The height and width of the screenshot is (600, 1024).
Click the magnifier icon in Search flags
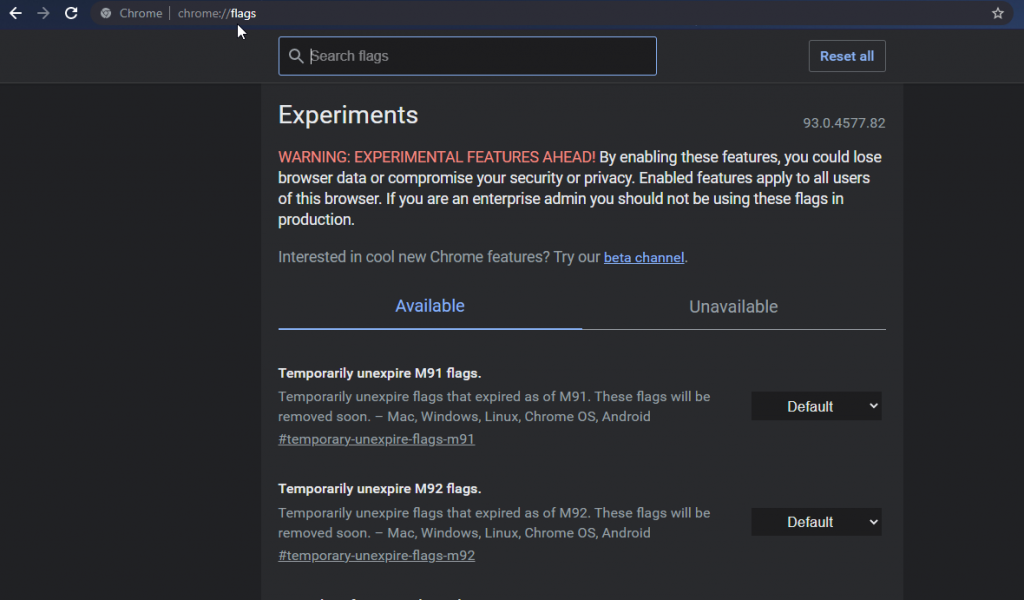click(x=296, y=56)
